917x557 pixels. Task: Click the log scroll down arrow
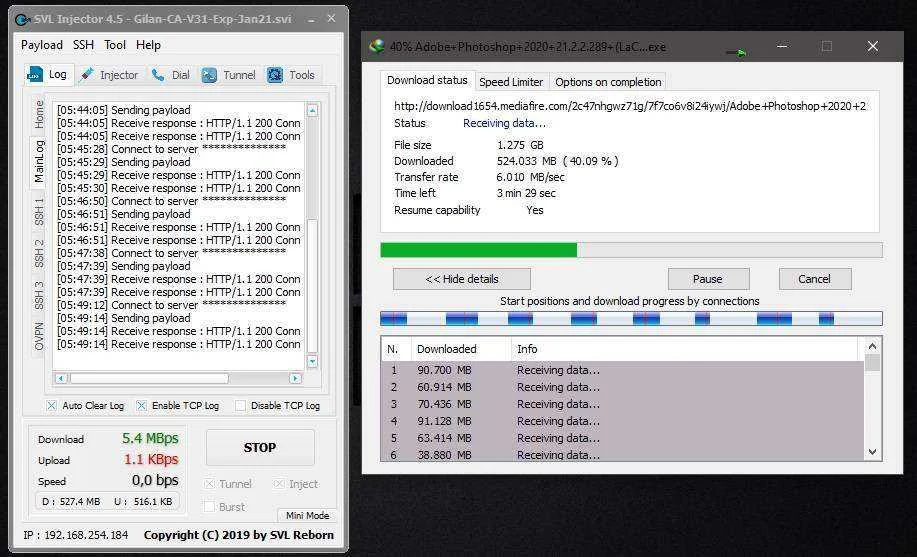point(312,362)
